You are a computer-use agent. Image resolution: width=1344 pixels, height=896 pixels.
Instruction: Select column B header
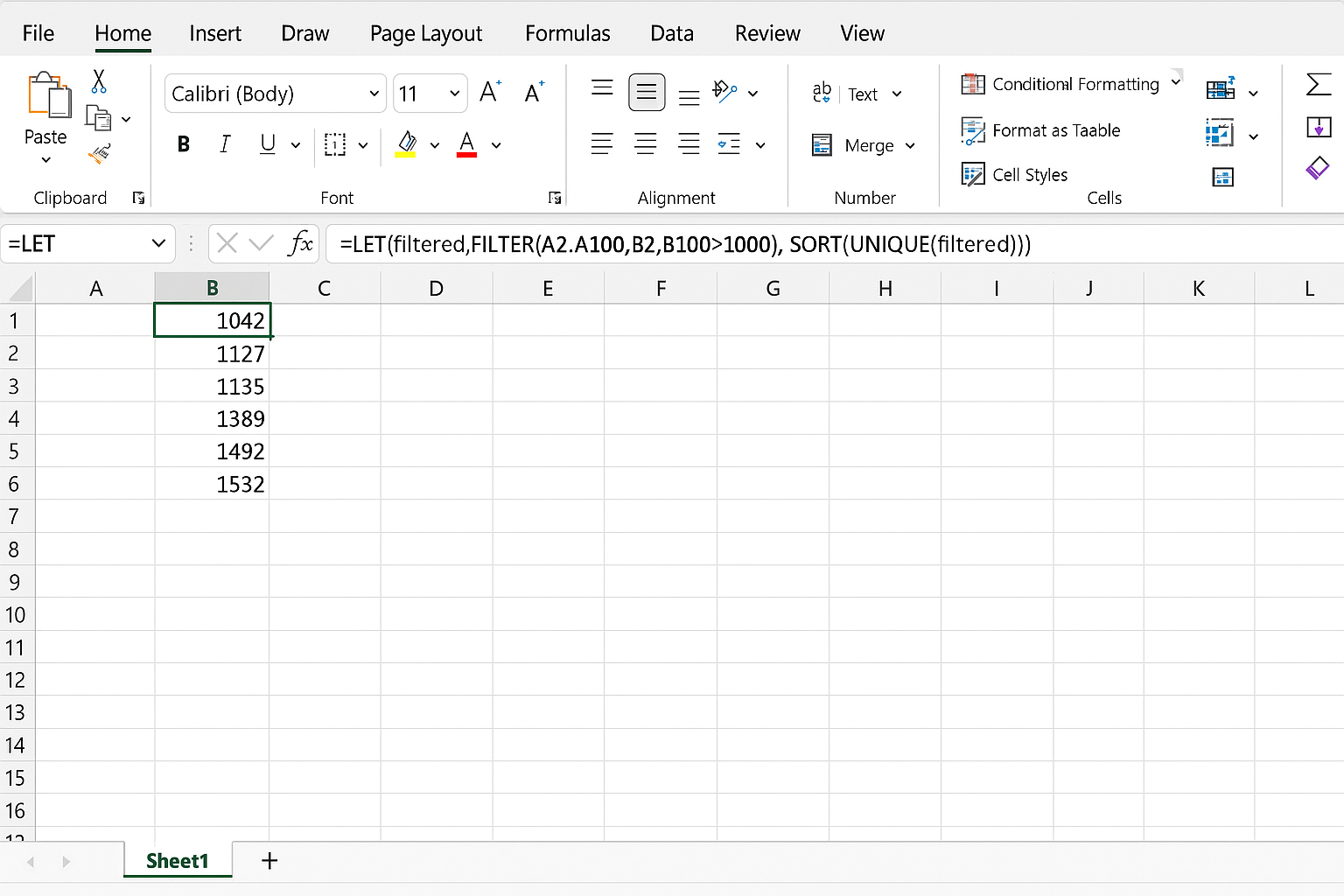tap(212, 288)
